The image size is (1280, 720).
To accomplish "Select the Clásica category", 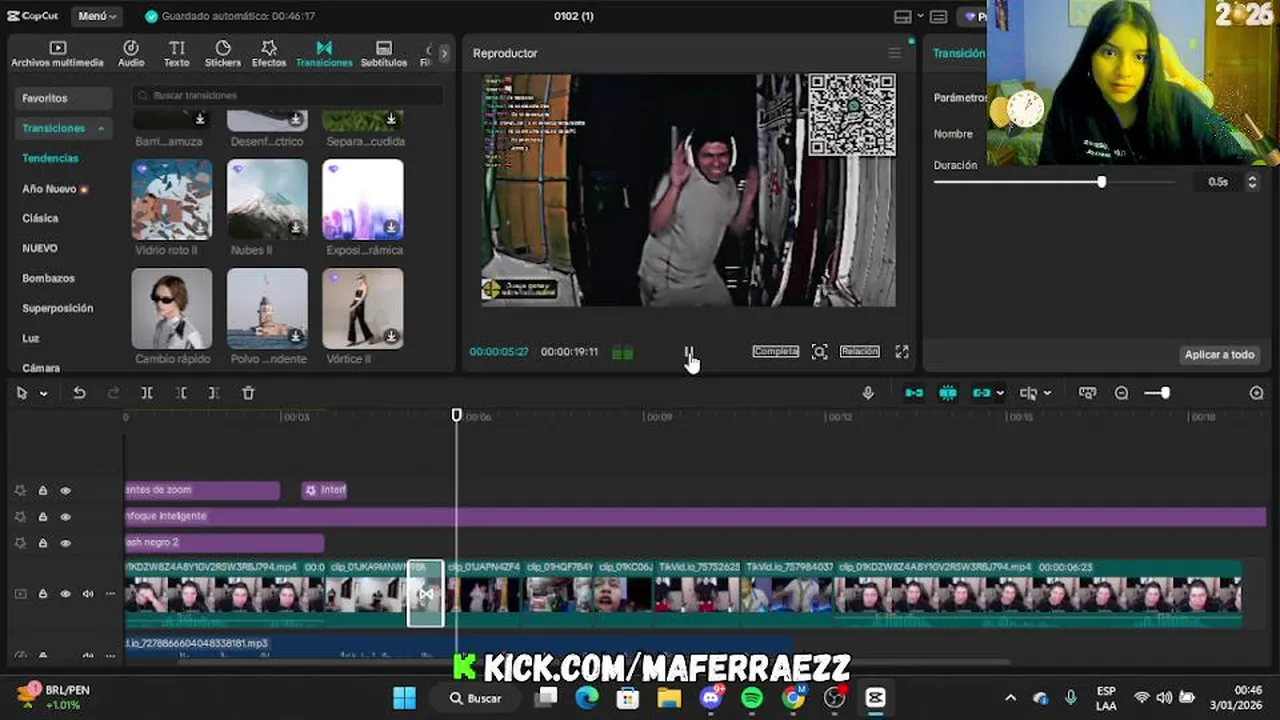I will click(40, 218).
